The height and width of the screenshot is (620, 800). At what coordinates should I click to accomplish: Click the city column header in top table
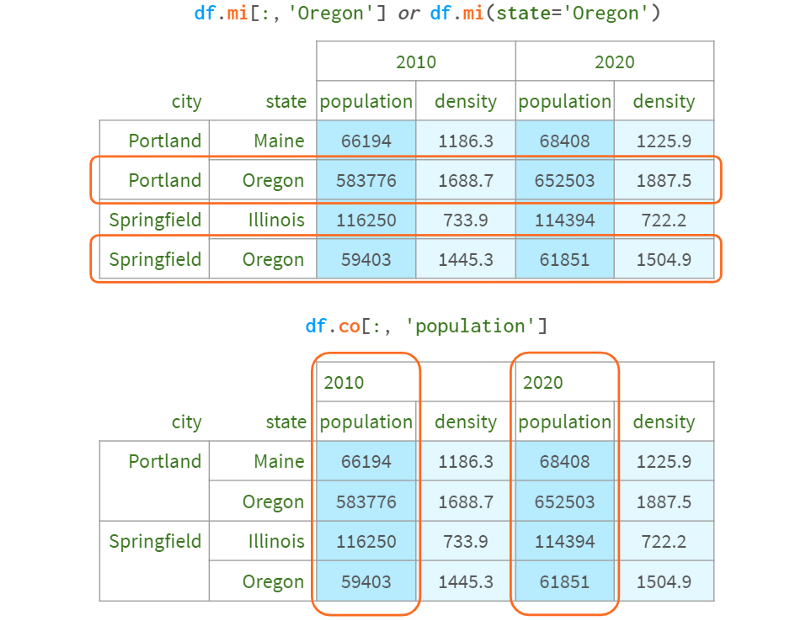point(186,100)
